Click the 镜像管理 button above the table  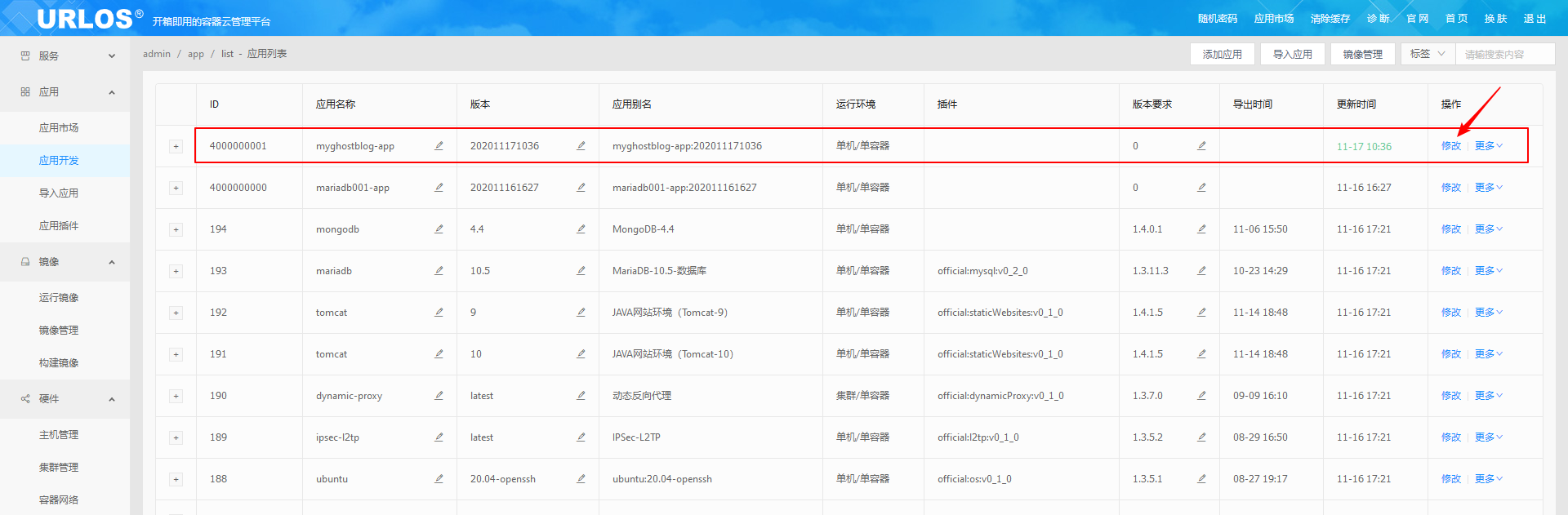tap(1362, 54)
